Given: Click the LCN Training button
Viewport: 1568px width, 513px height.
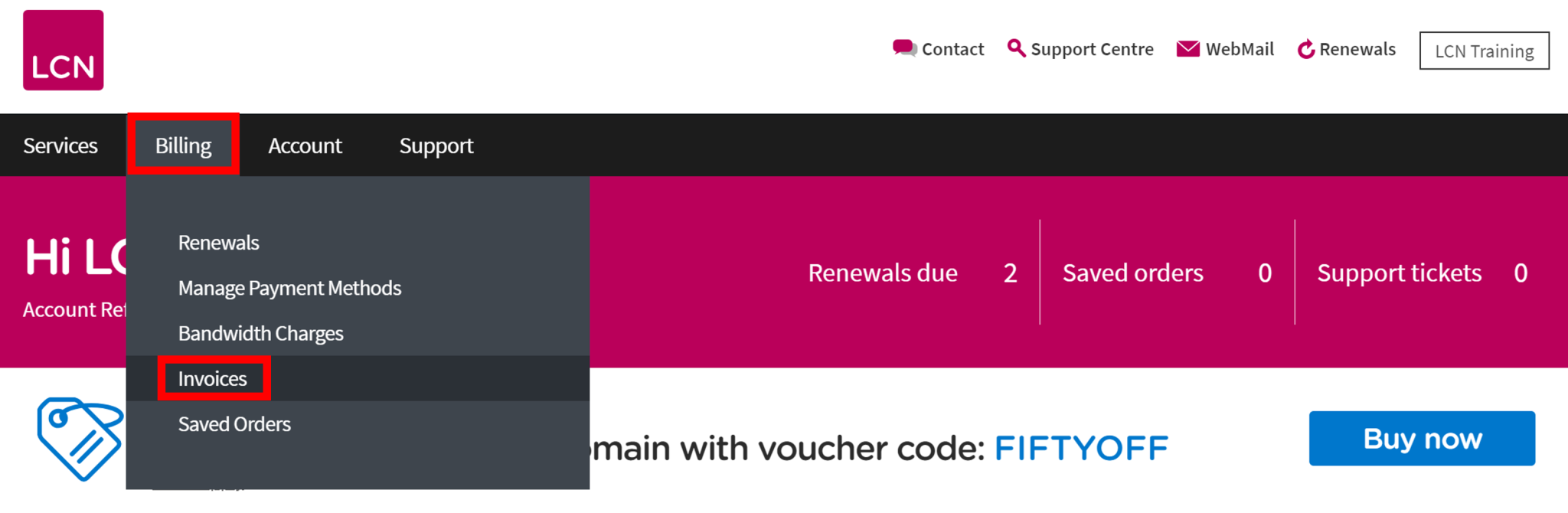Looking at the screenshot, I should coord(1484,51).
